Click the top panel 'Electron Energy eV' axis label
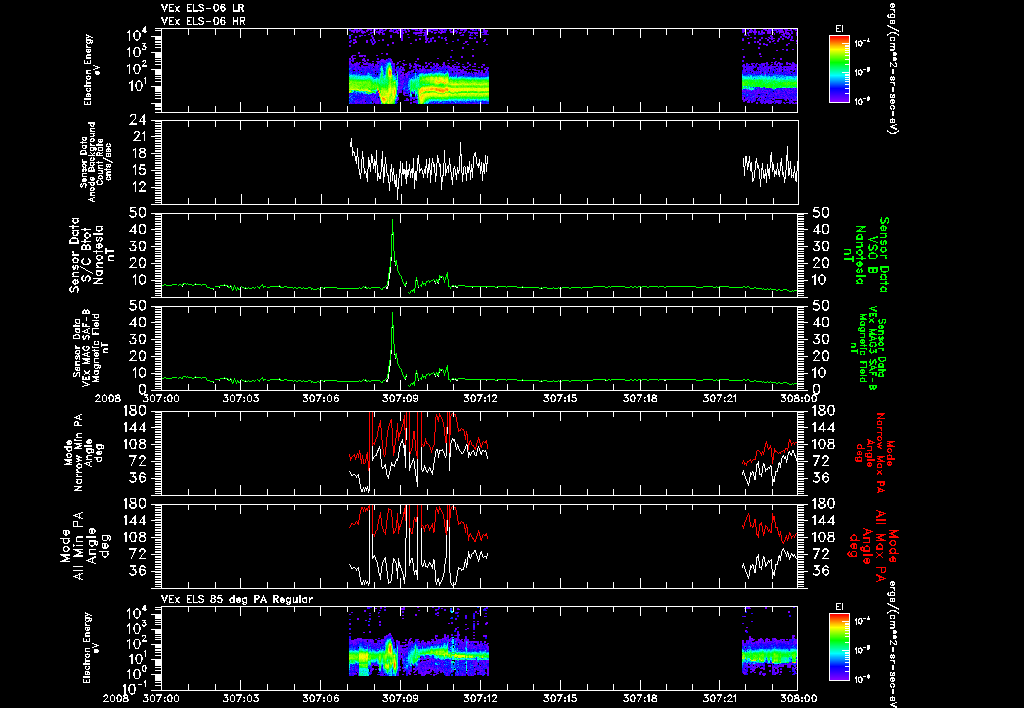This screenshot has width=1024, height=708. (x=91, y=70)
